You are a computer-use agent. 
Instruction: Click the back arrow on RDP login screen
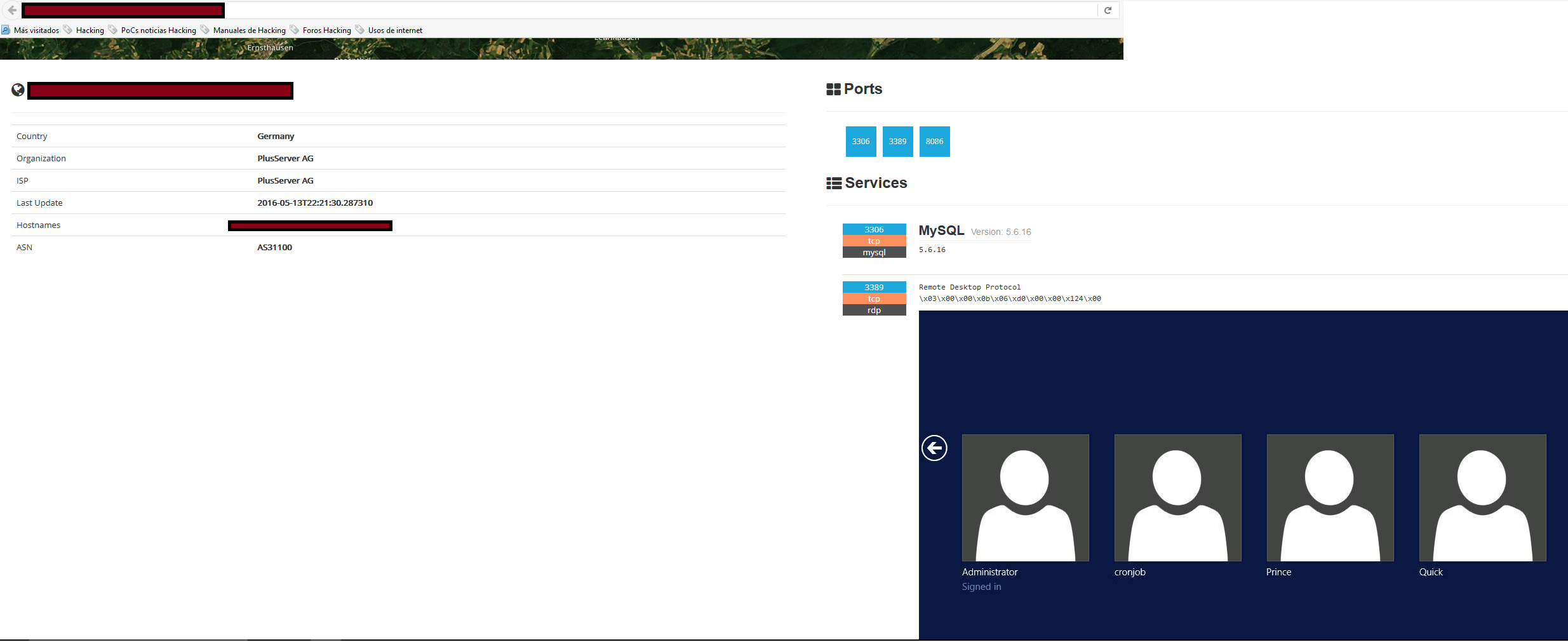(934, 448)
